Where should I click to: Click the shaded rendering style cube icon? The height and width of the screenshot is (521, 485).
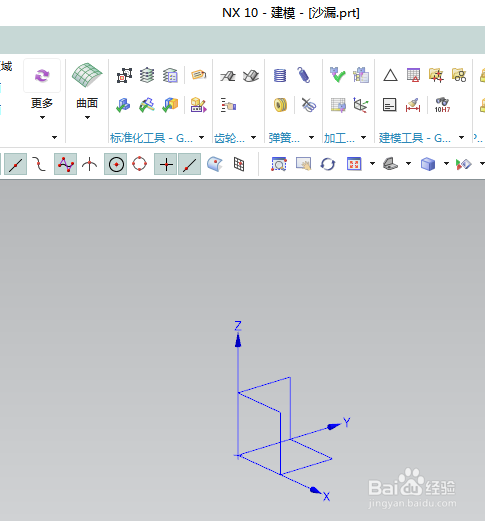click(428, 164)
